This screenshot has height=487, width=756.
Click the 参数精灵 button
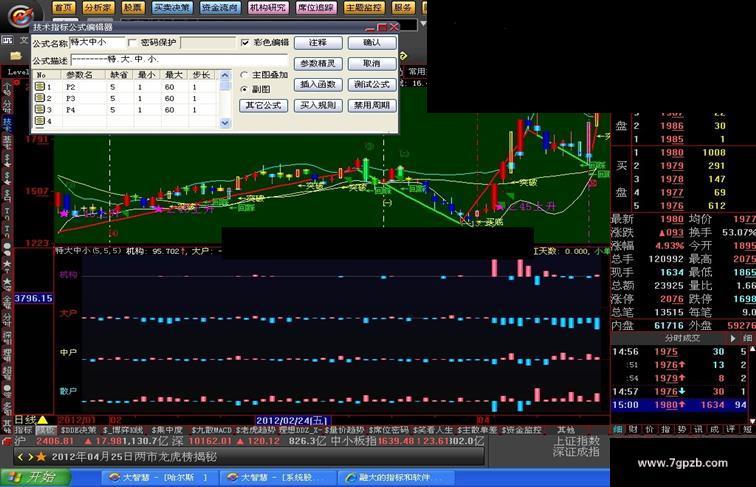(x=318, y=64)
